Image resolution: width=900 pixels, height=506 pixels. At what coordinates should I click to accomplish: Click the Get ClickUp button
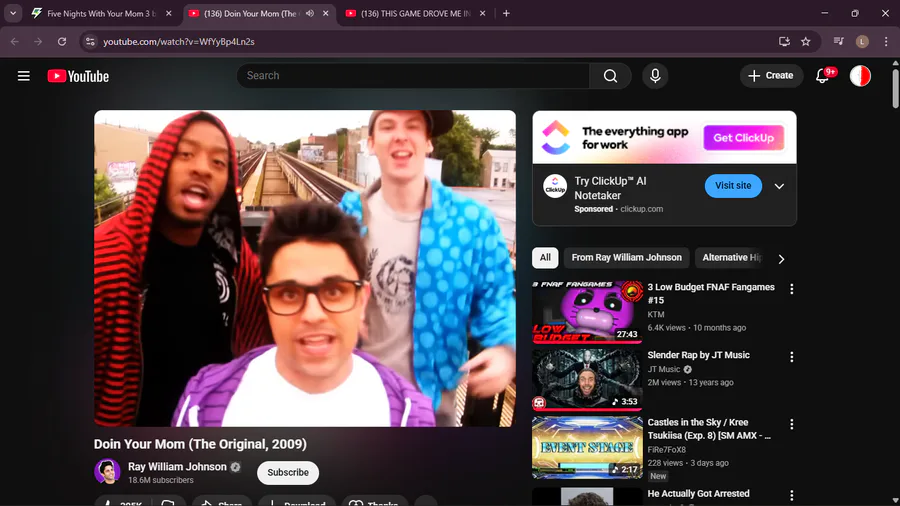743,138
